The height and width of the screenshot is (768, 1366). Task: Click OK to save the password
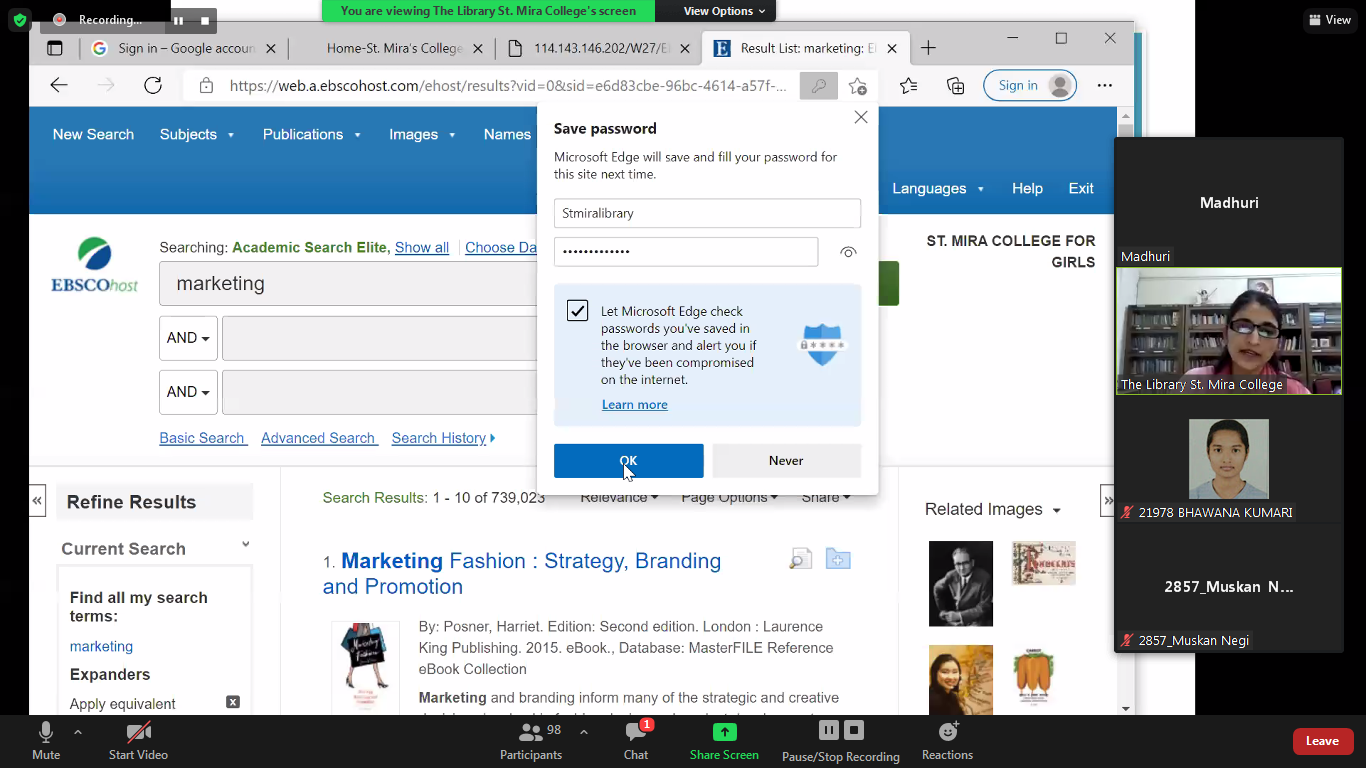(628, 460)
